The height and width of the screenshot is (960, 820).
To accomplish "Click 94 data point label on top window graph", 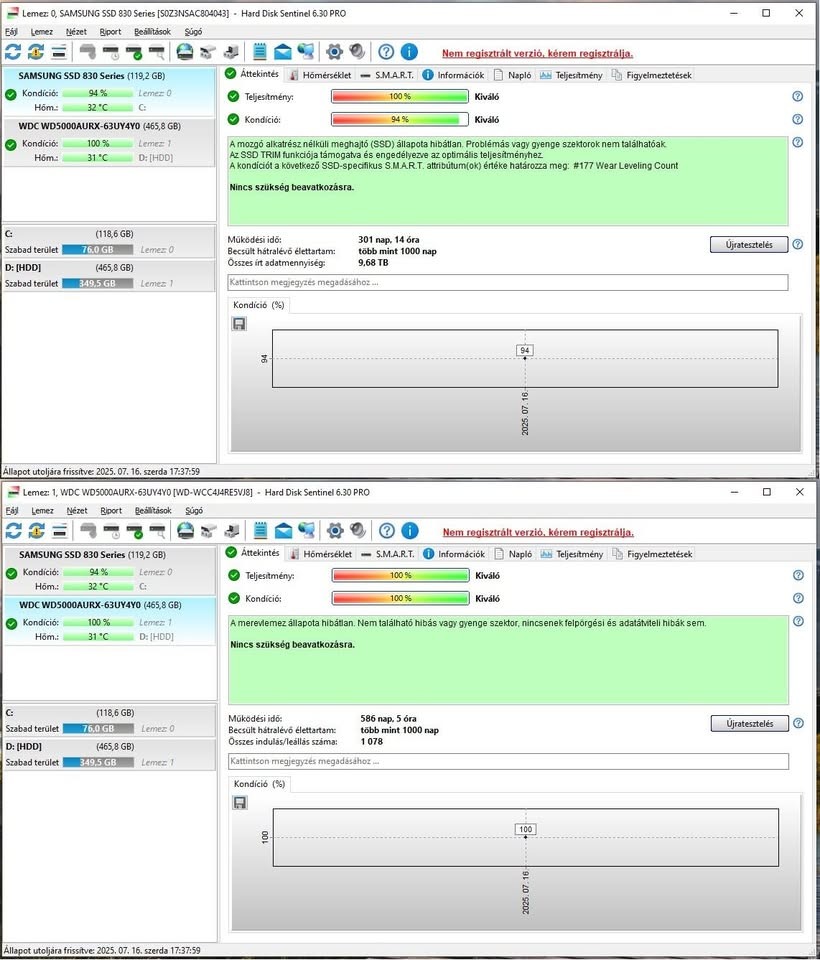I will click(x=525, y=350).
